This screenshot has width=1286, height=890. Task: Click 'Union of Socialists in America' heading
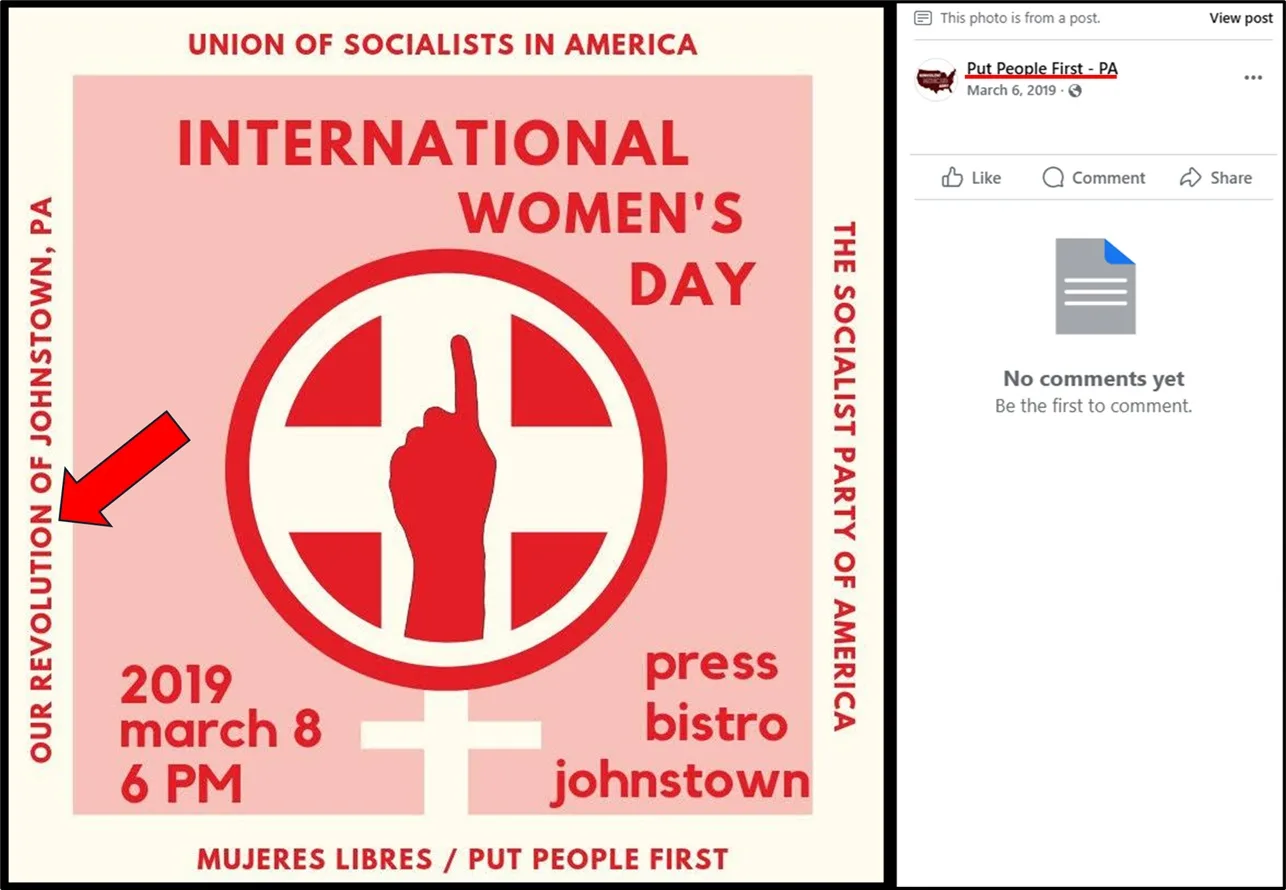442,45
